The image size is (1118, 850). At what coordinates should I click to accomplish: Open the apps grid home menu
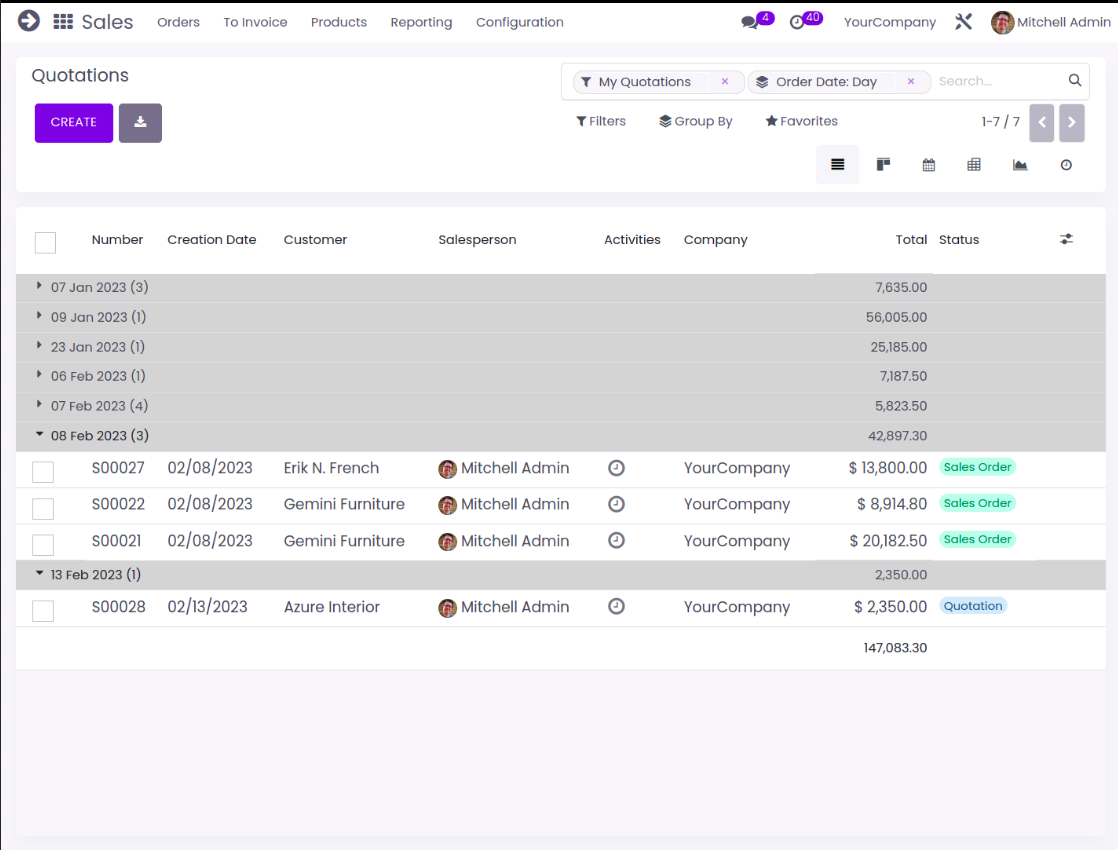(x=63, y=22)
